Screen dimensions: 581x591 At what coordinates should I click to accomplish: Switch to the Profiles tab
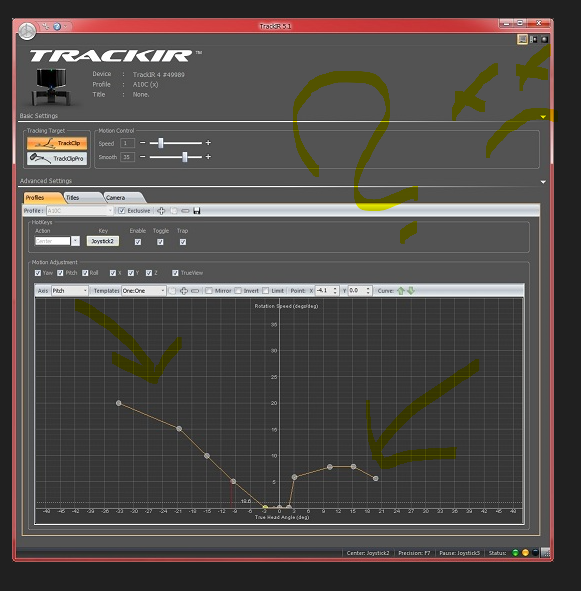(41, 198)
